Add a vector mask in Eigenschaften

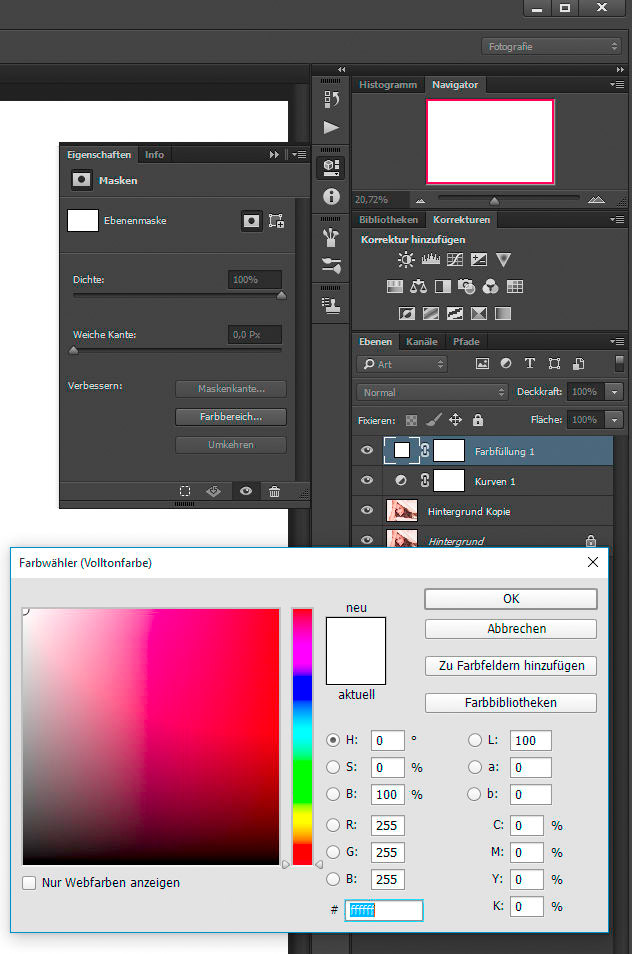276,221
